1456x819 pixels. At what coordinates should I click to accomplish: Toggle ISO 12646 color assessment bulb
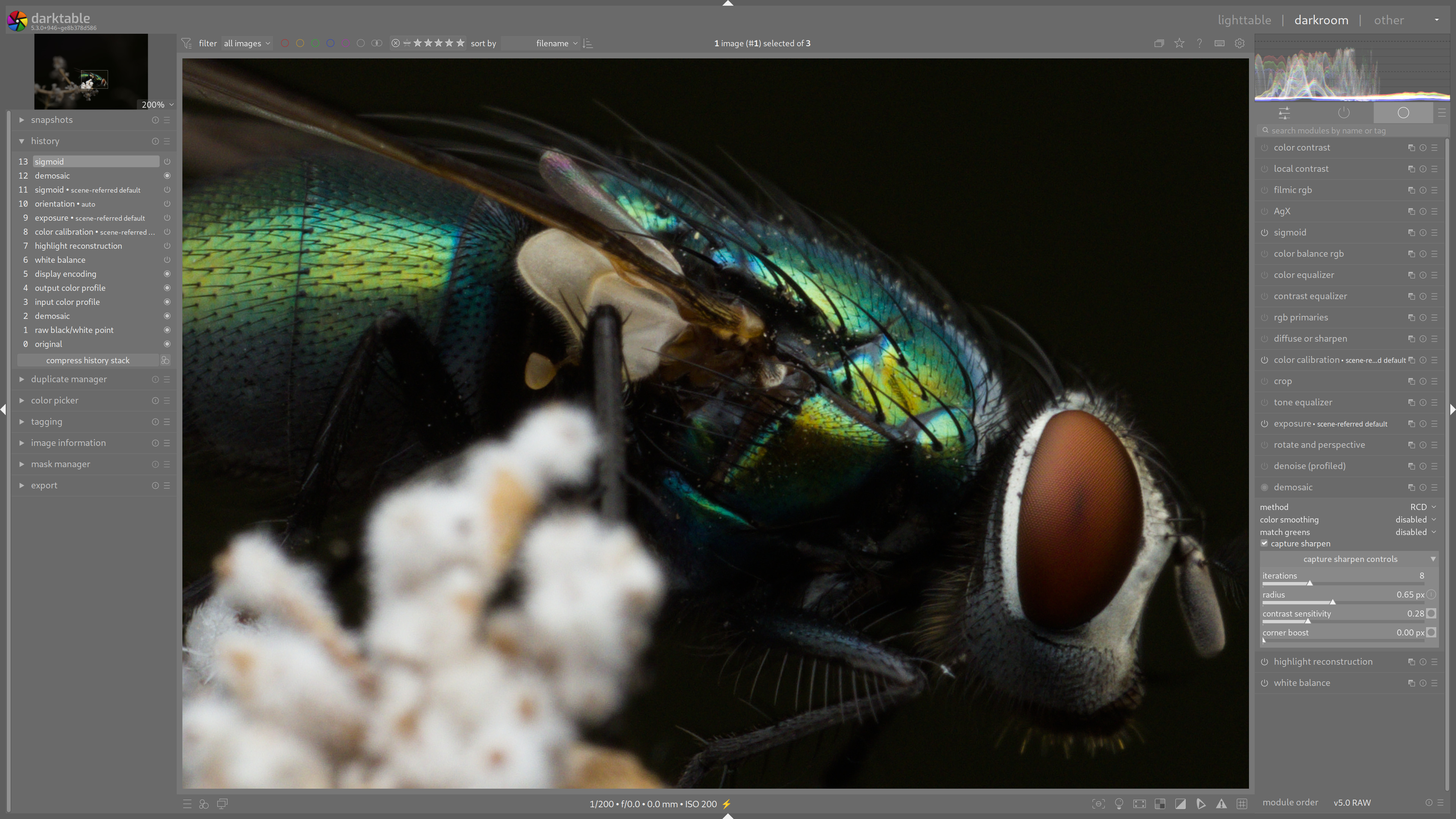[x=1119, y=804]
